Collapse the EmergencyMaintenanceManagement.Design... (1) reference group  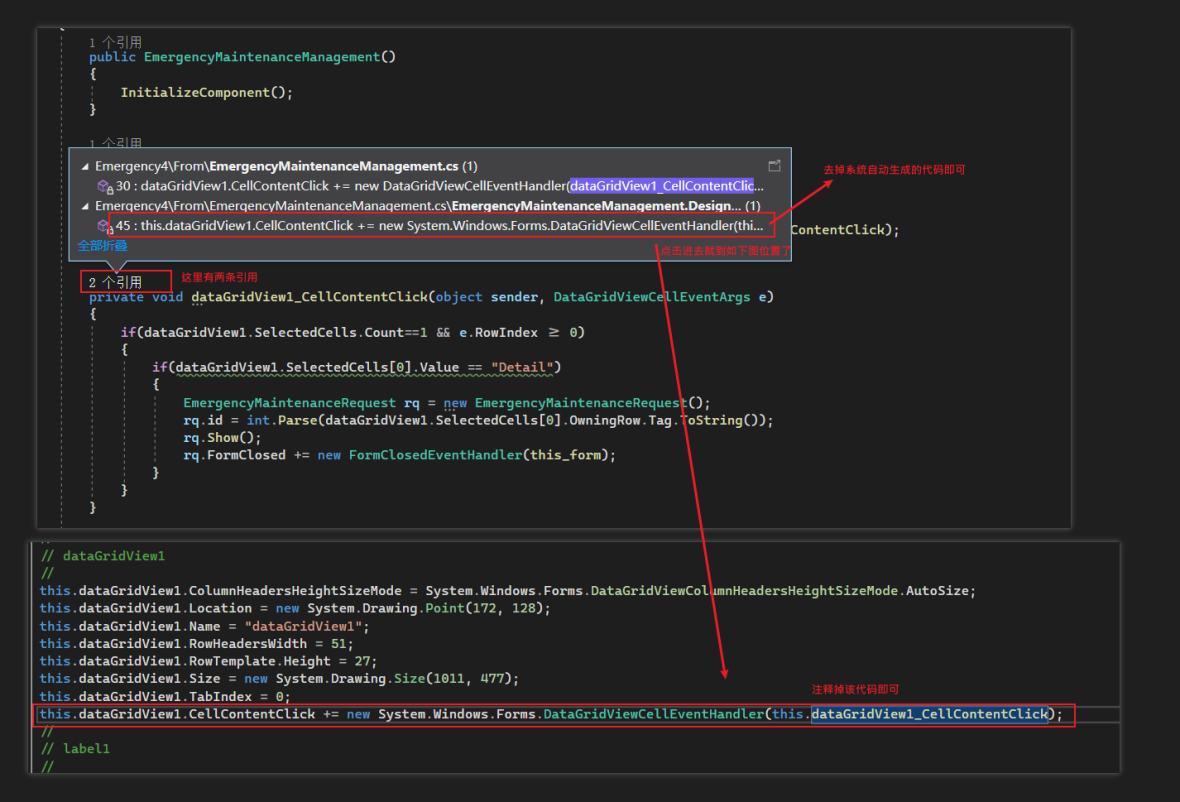coord(85,205)
